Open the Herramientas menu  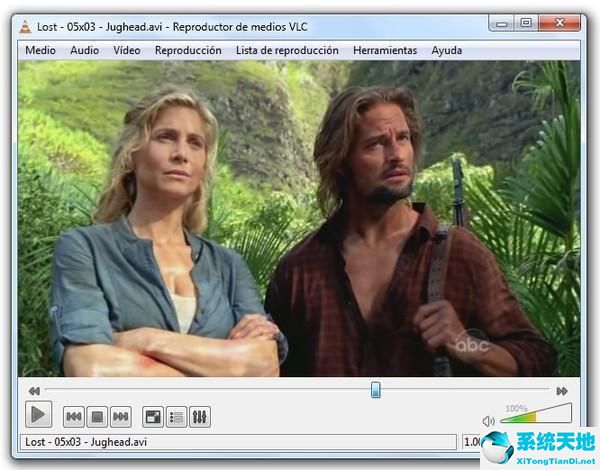click(385, 51)
